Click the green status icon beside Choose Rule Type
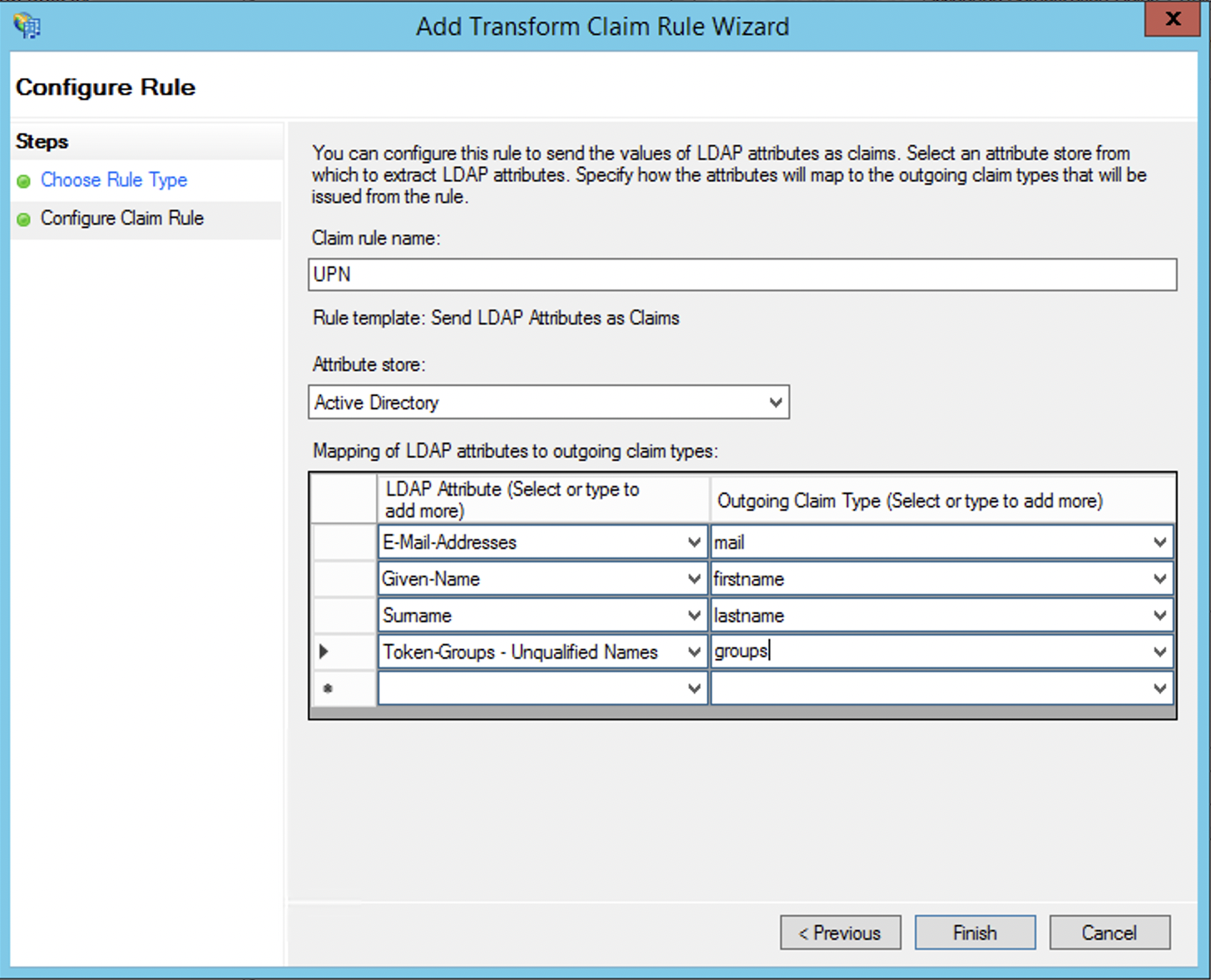1211x980 pixels. (x=24, y=181)
